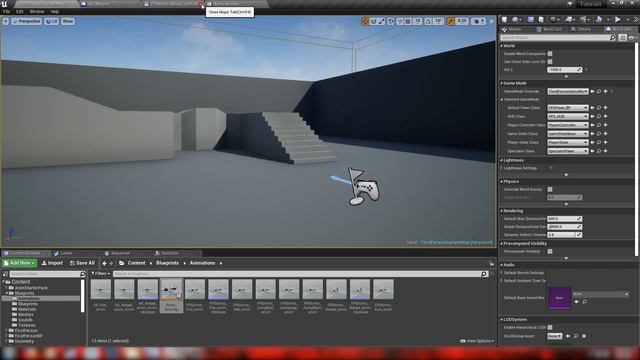Open the Content Browser tab
640x360 pixels.
tap(25, 253)
